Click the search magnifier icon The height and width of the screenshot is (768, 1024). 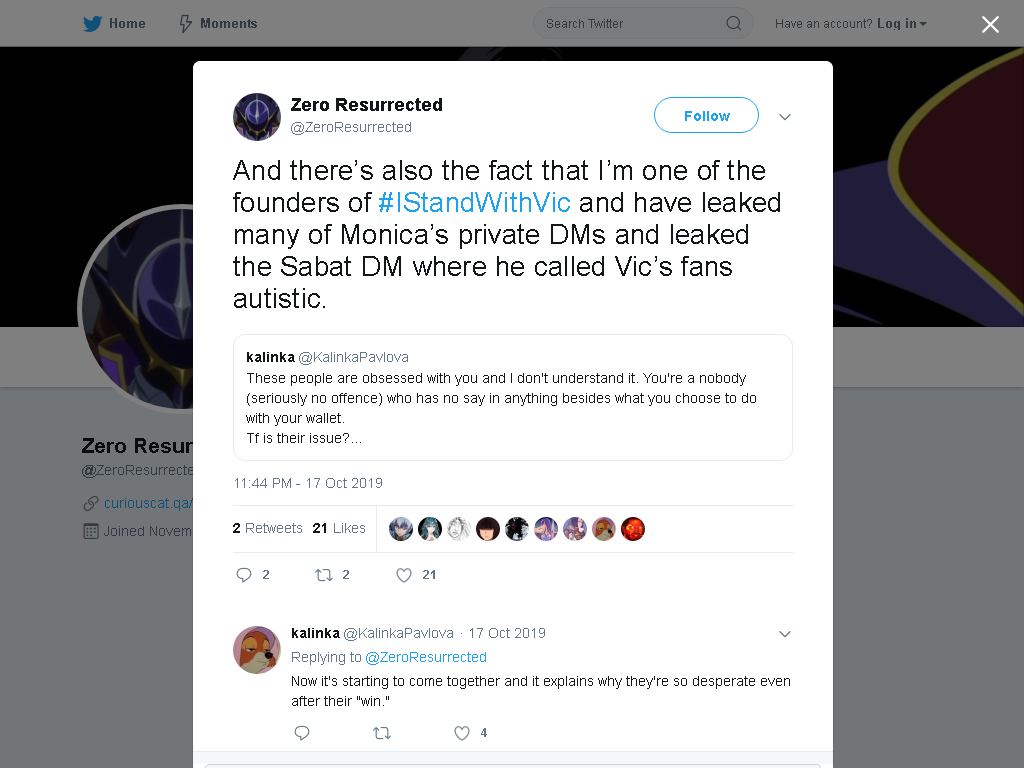click(x=733, y=24)
